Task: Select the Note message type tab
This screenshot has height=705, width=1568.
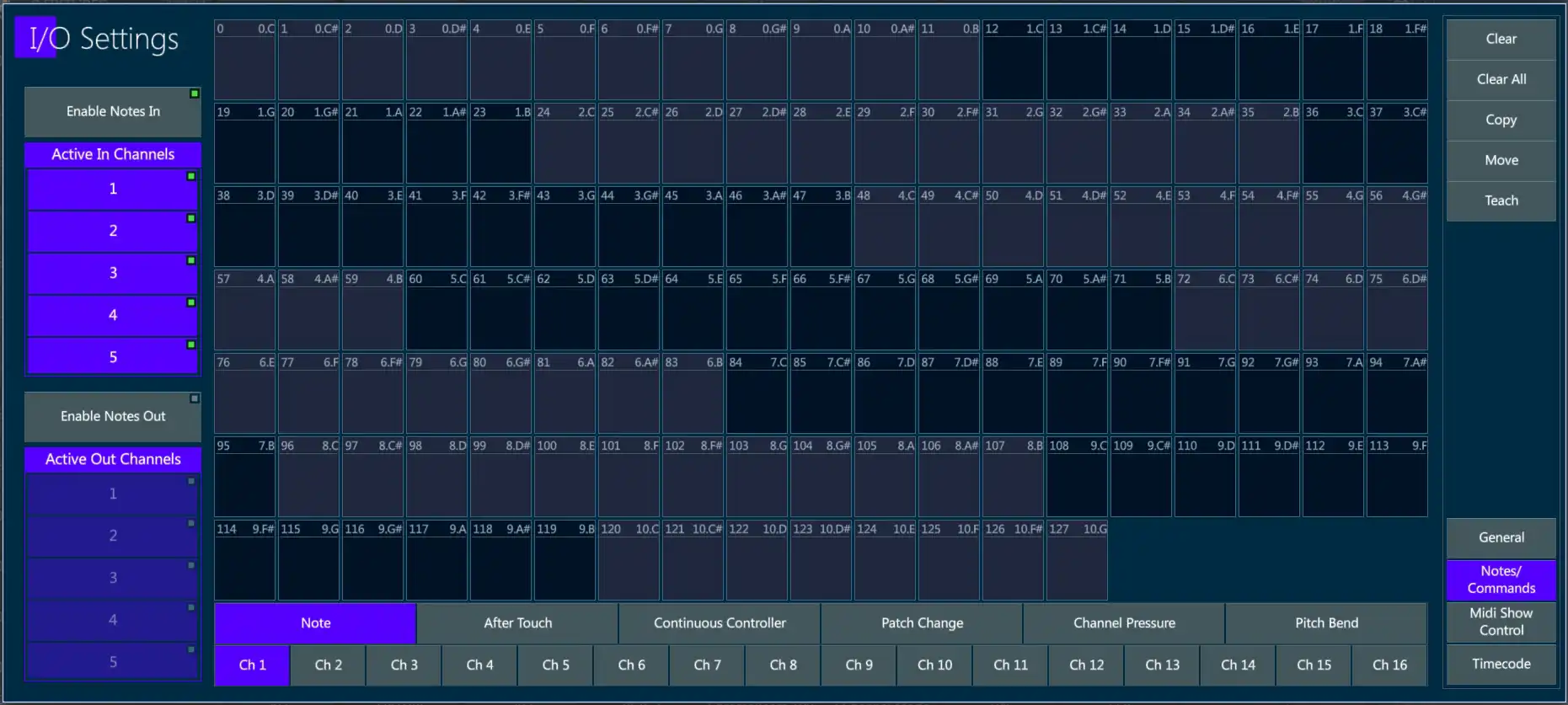Action: tap(315, 624)
